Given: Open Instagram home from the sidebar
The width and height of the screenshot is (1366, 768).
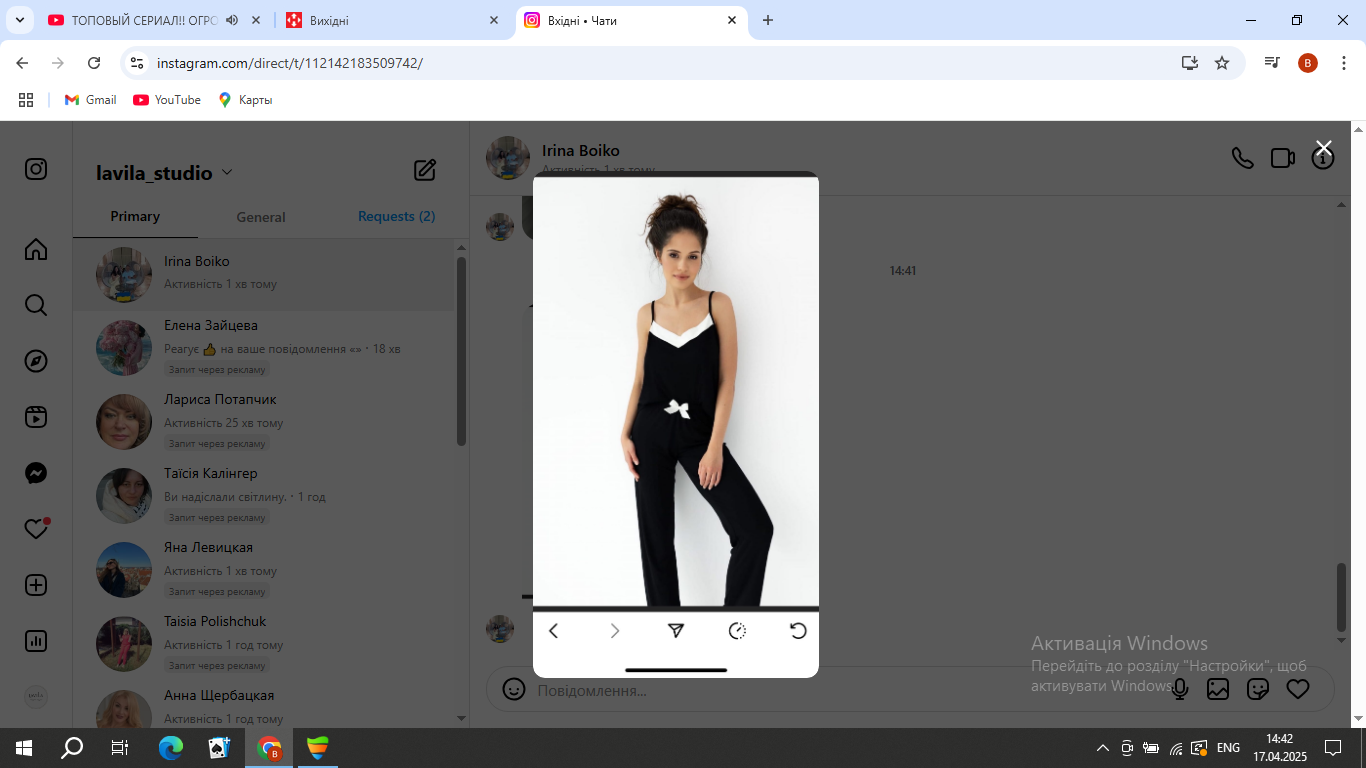Looking at the screenshot, I should (36, 249).
